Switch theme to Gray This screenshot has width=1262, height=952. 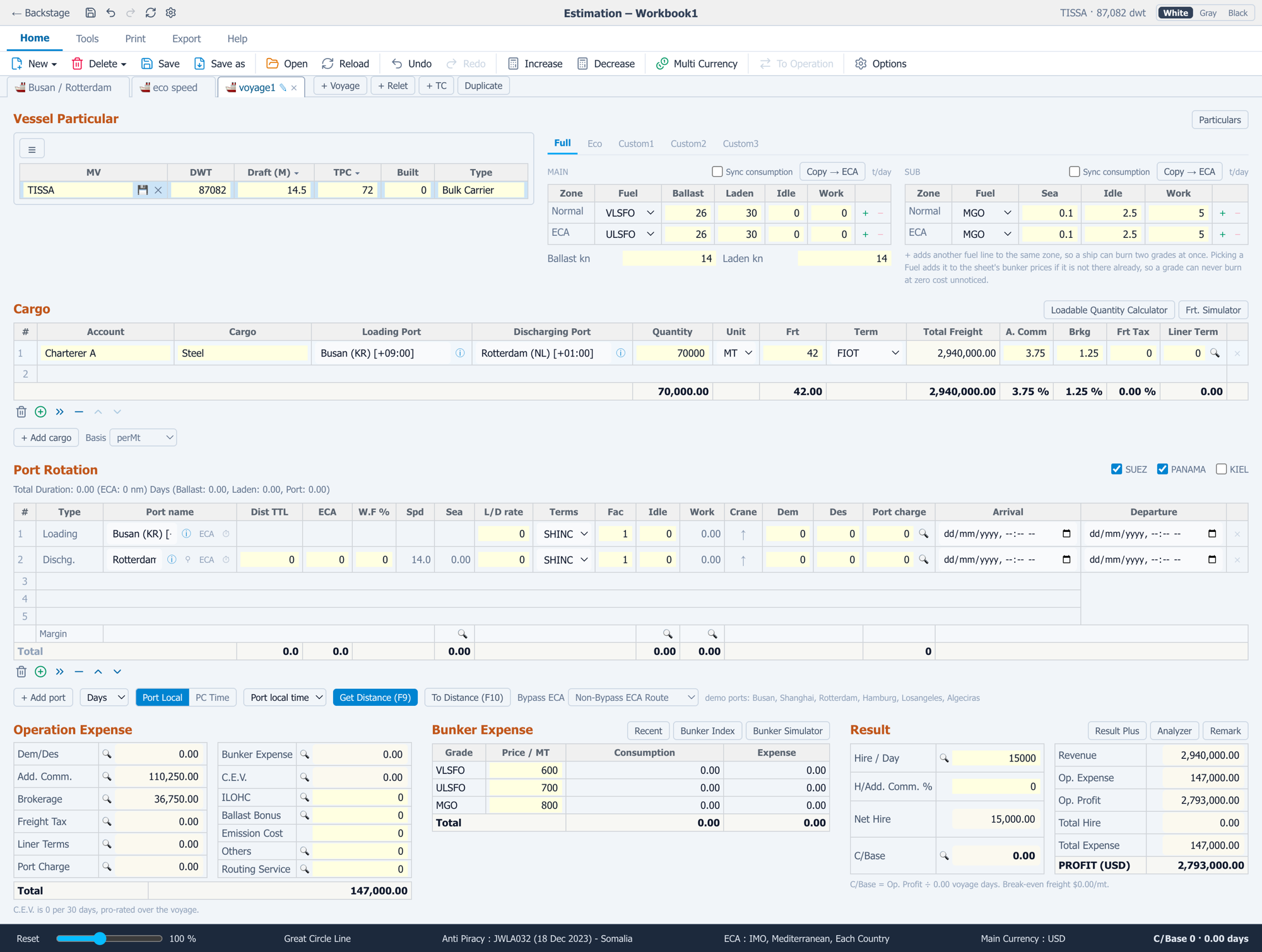(1208, 13)
